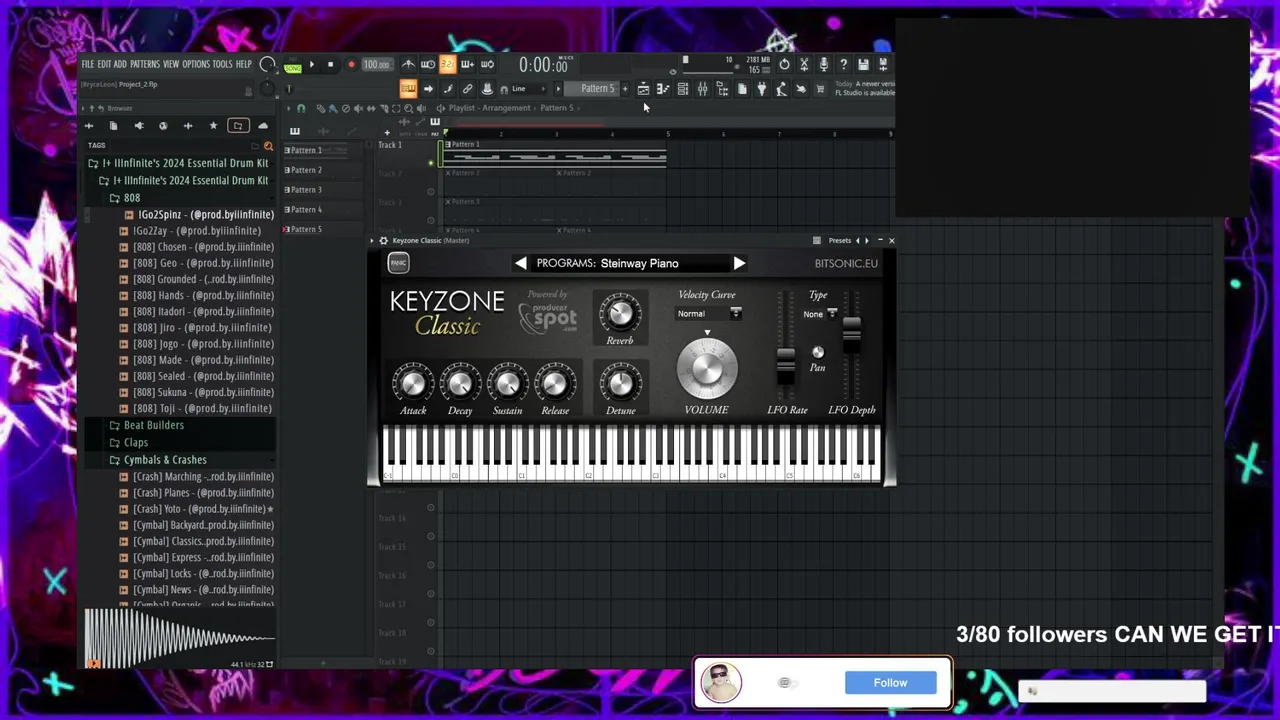This screenshot has width=1280, height=720.
Task: Open the PATTERNS menu
Action: (x=145, y=64)
